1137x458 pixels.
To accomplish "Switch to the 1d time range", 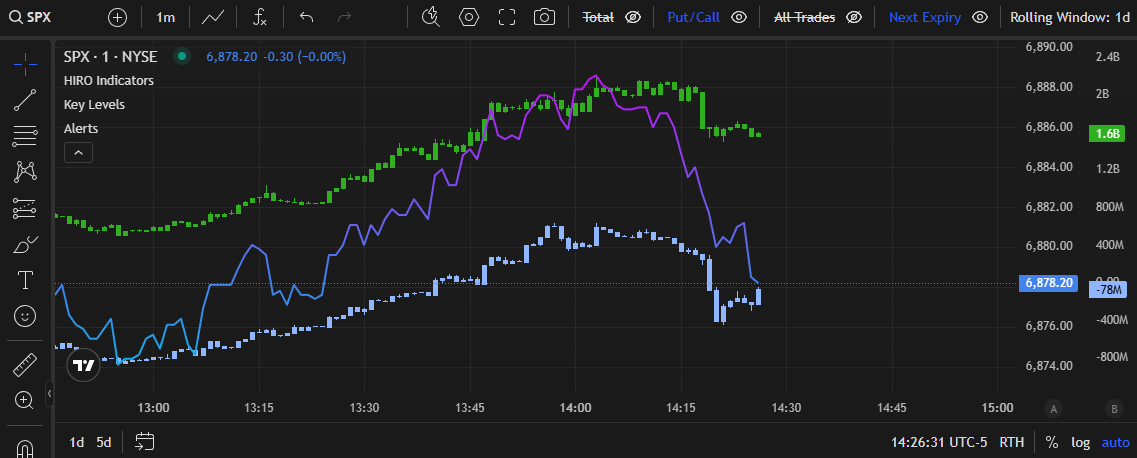I will pos(76,442).
